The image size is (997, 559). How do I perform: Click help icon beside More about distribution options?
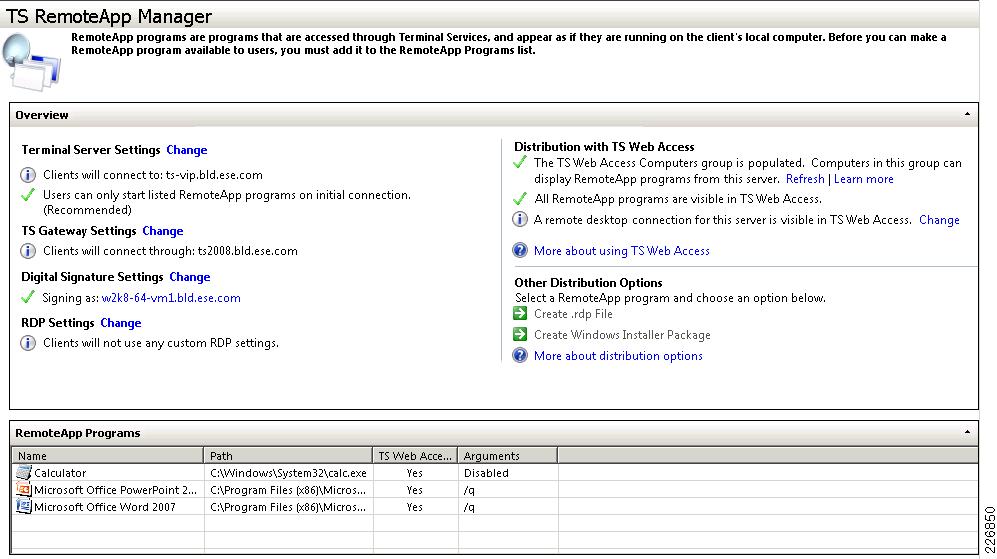(520, 355)
